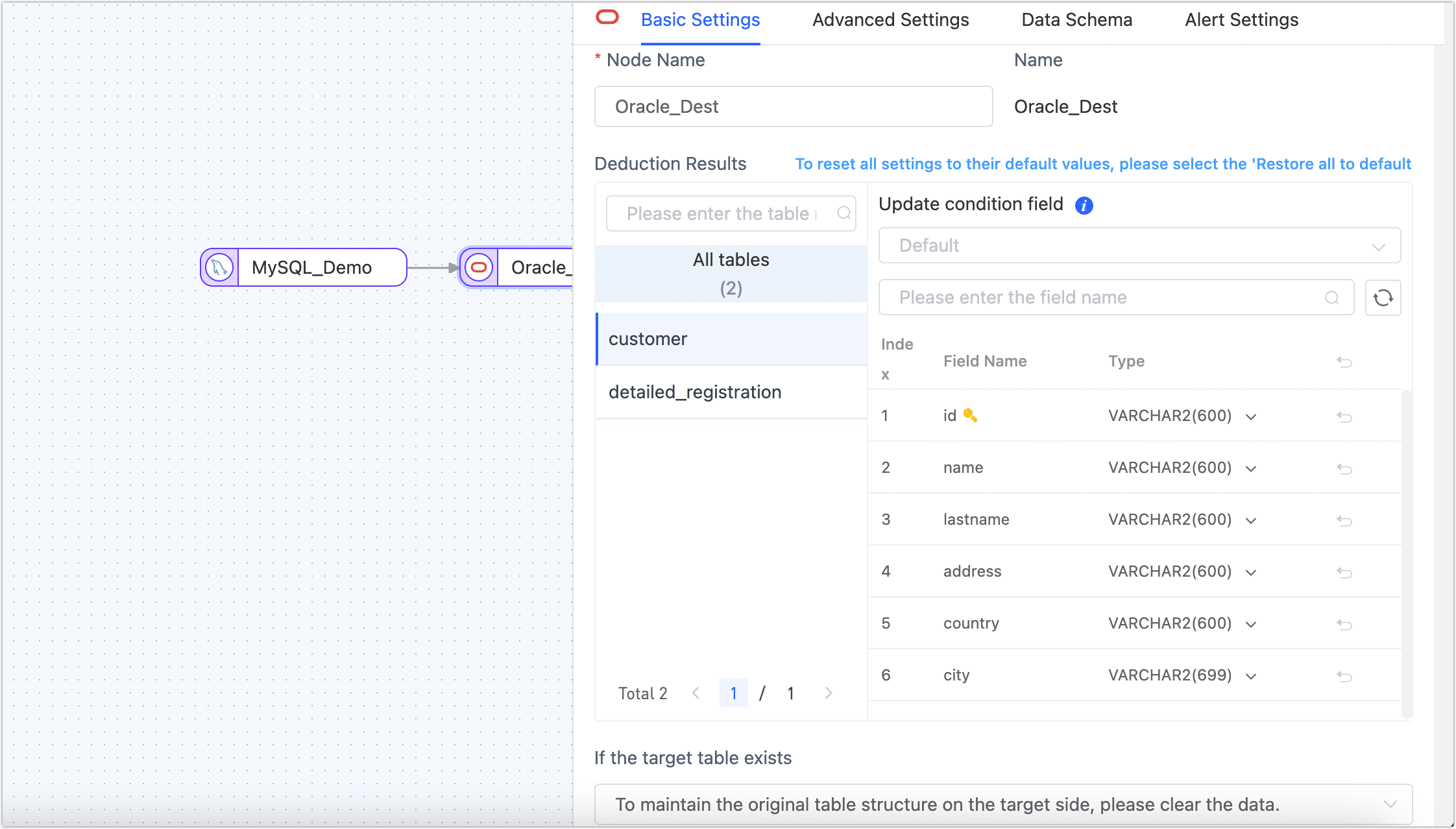
Task: Open the Default update condition dropdown
Action: 1379,245
